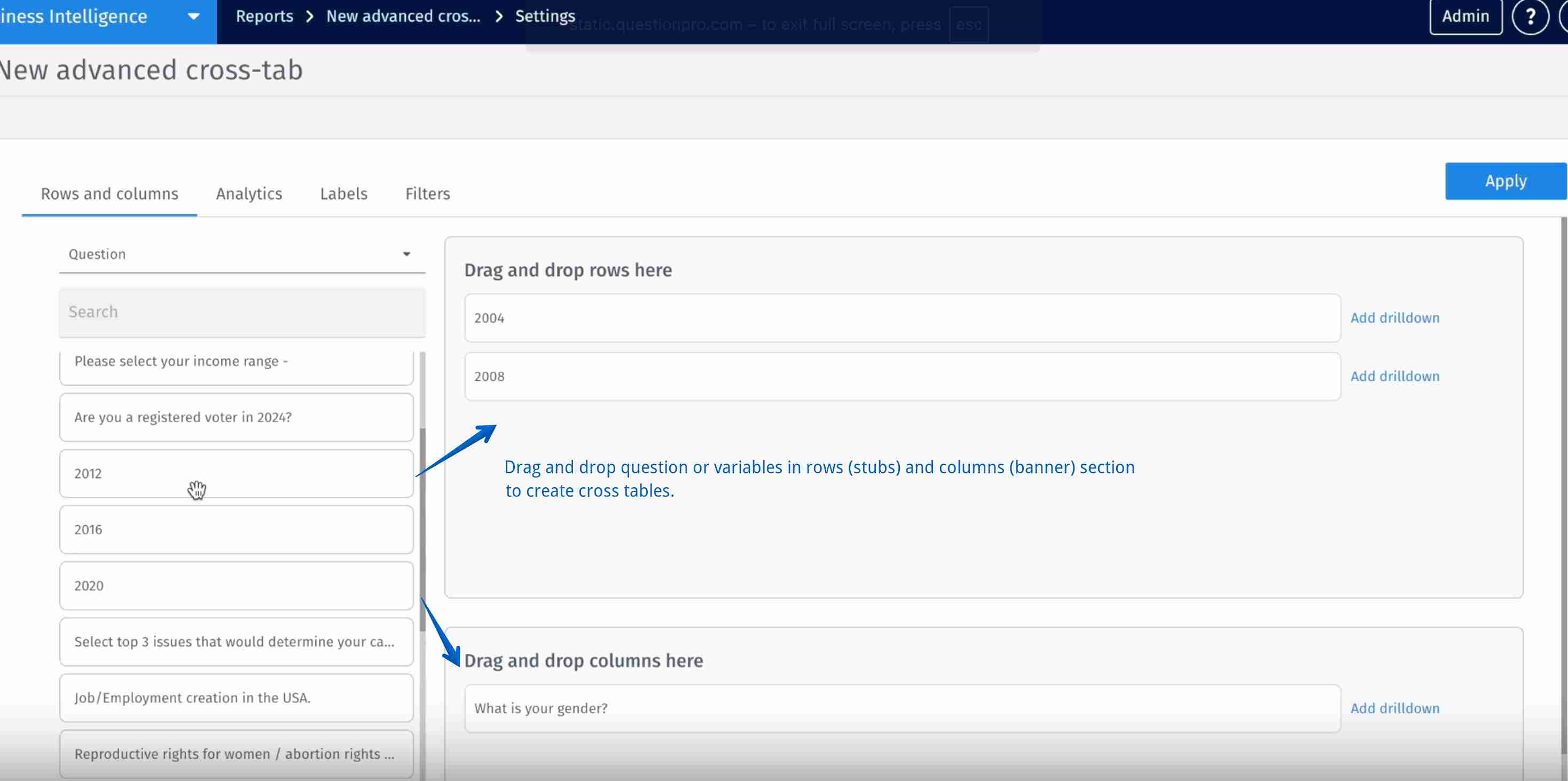Select Job/Employment creation in the USA item
Image resolution: width=1568 pixels, height=781 pixels.
click(236, 698)
